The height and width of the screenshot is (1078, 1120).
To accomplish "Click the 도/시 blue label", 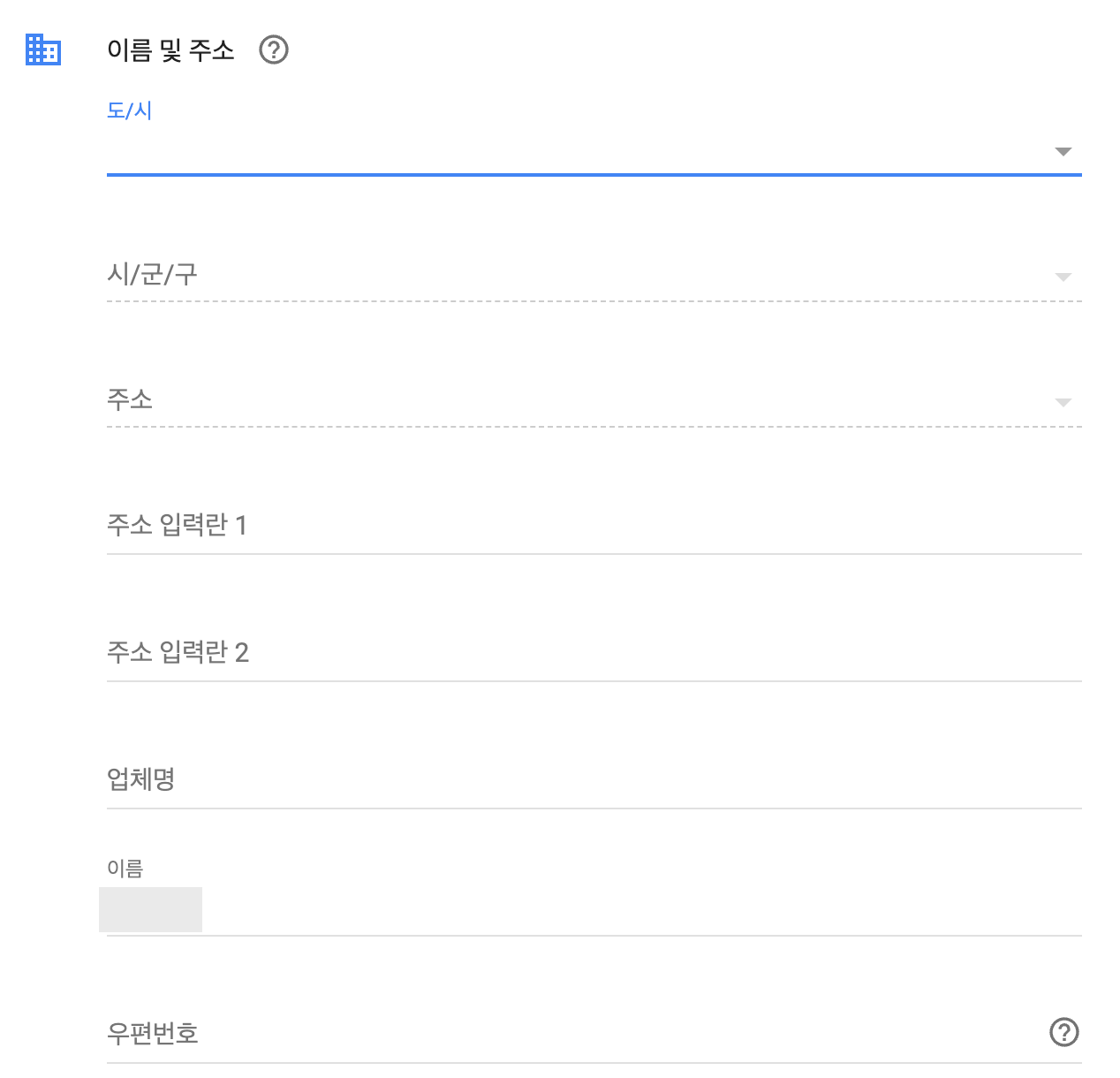I will (x=130, y=110).
